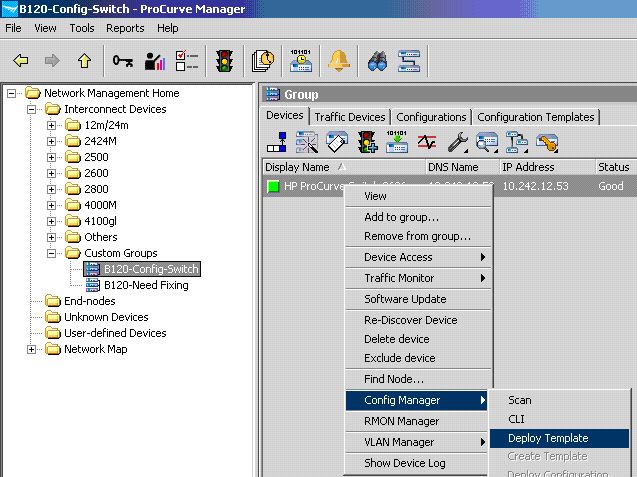Open VLAN Manager submenu
This screenshot has width=637, height=477.
416,442
